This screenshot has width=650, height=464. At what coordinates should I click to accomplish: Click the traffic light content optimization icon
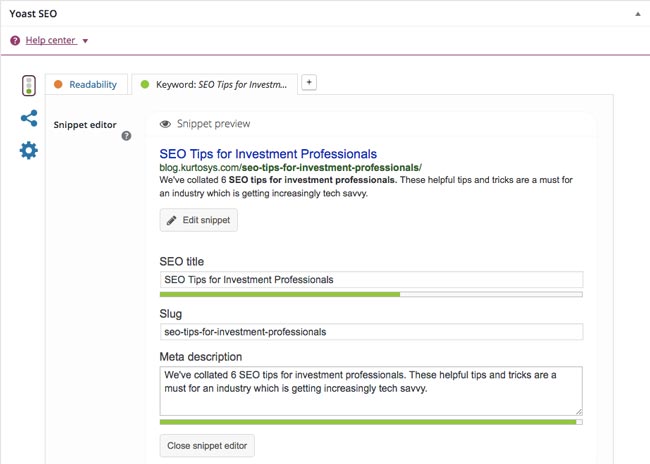(x=28, y=86)
